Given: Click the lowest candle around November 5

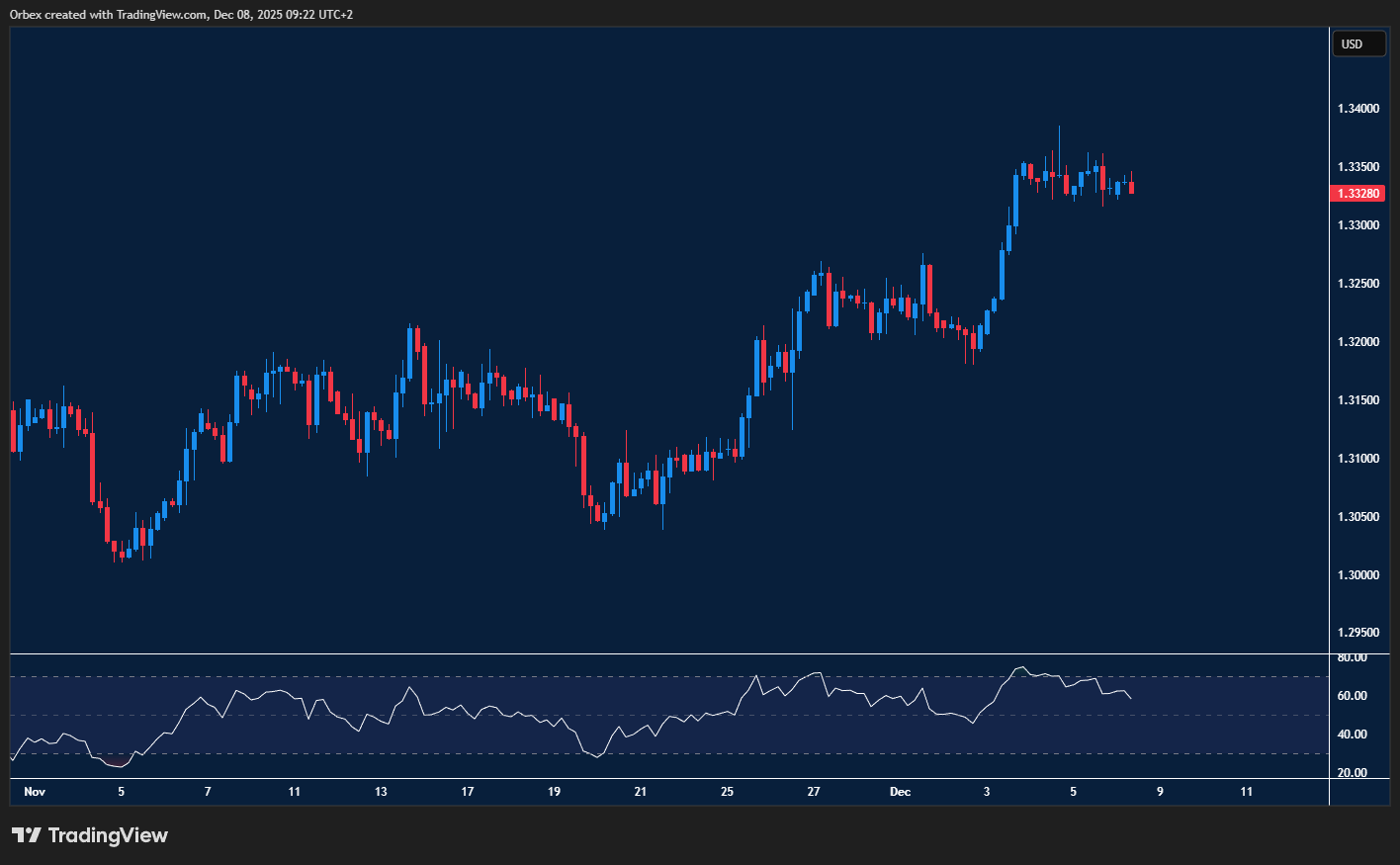Looking at the screenshot, I should pos(121,554).
